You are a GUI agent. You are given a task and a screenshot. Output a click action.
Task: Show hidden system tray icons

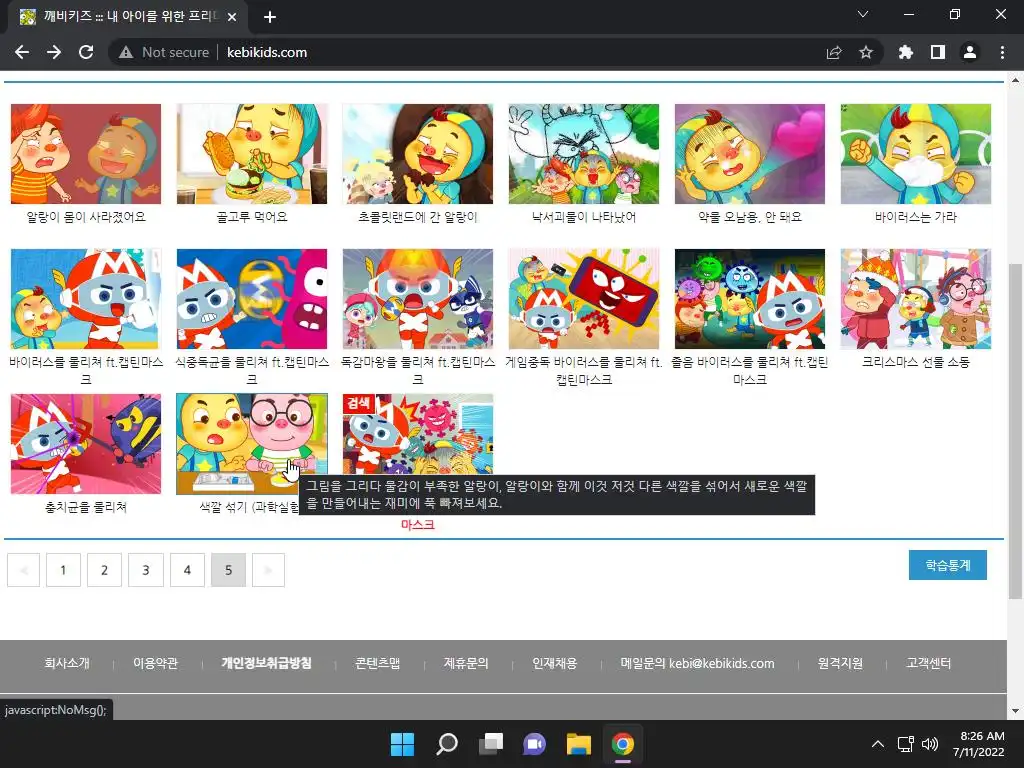pos(878,744)
